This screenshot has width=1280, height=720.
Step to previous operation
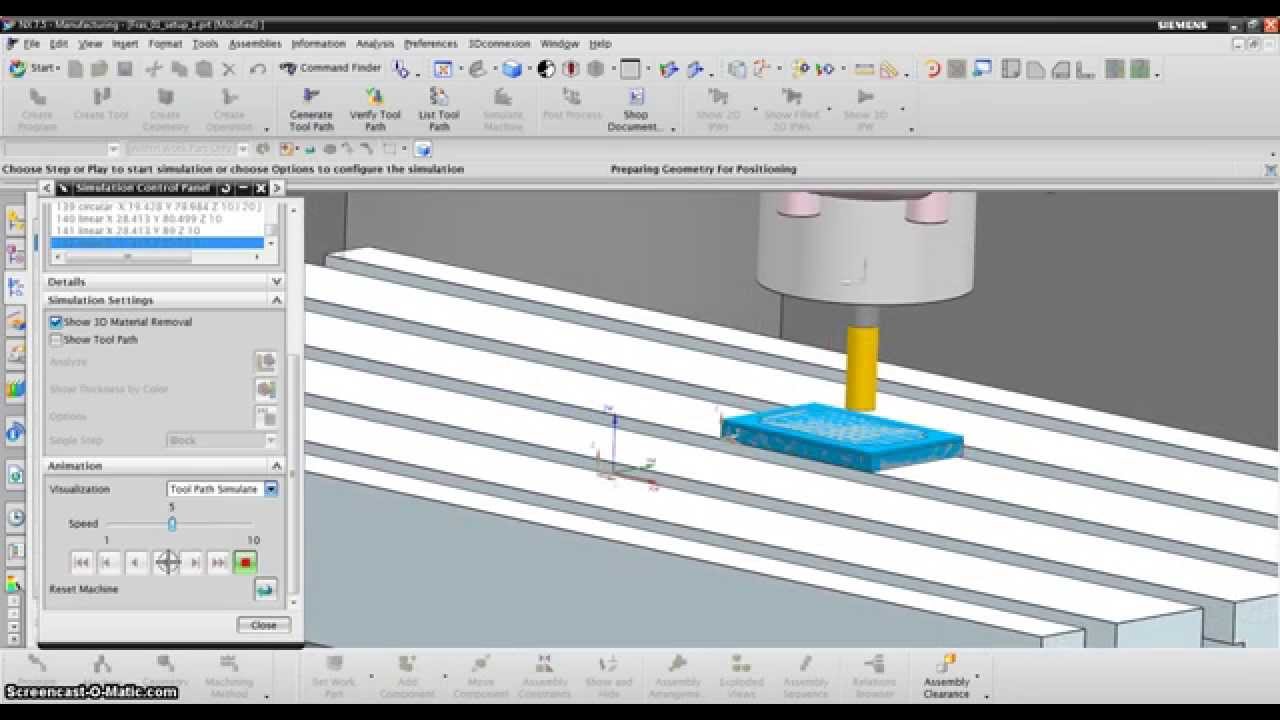click(x=108, y=562)
